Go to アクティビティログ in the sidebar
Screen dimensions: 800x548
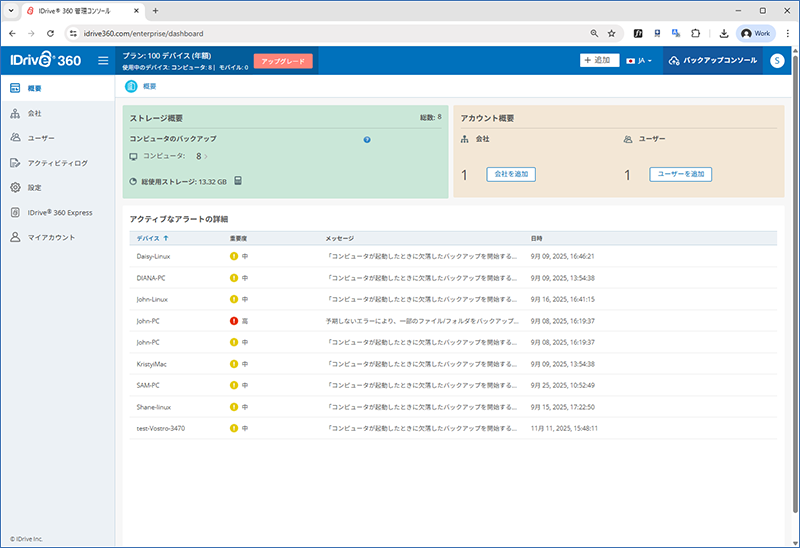(57, 162)
